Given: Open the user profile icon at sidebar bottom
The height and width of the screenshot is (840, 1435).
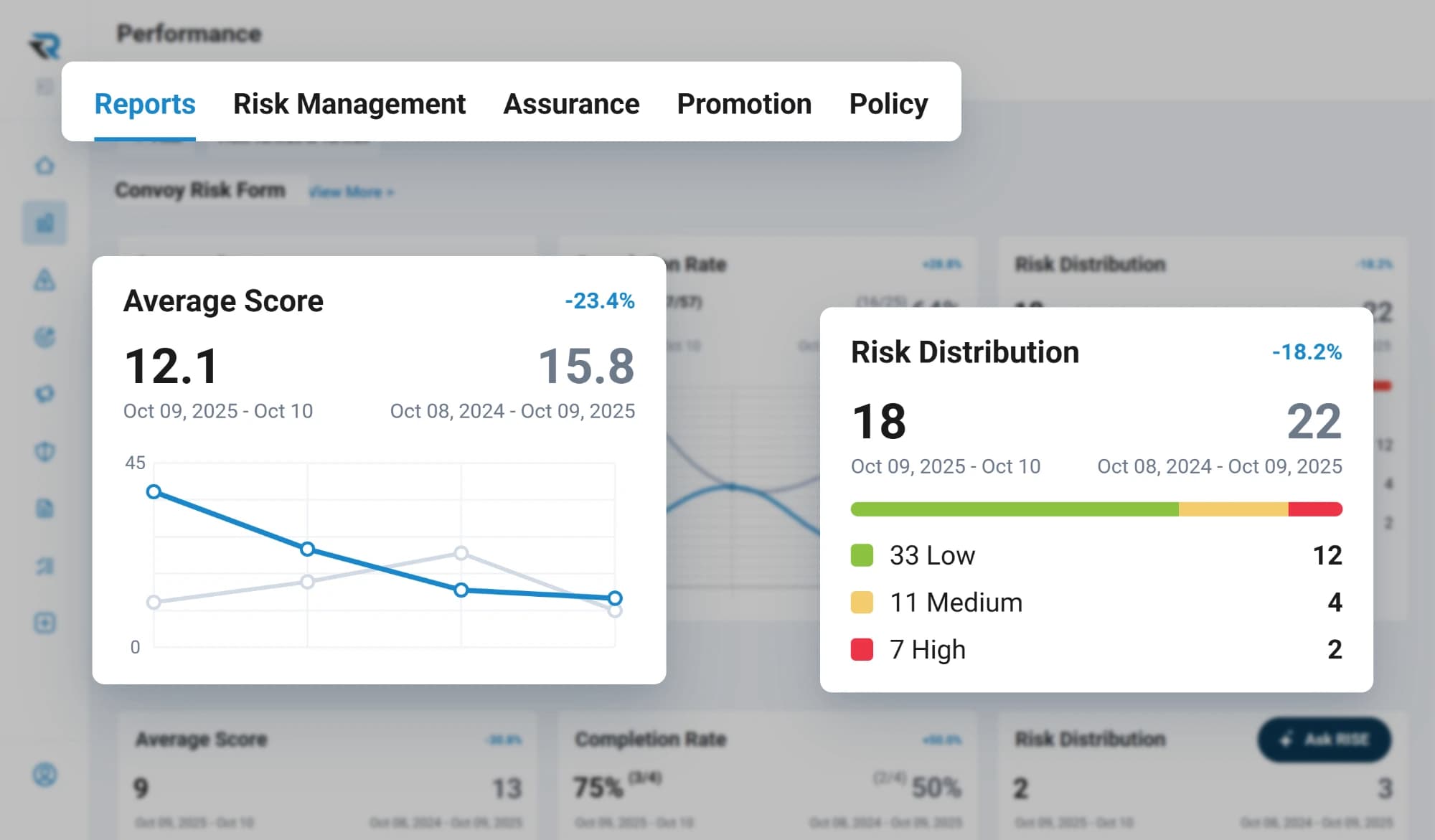Looking at the screenshot, I should [44, 775].
